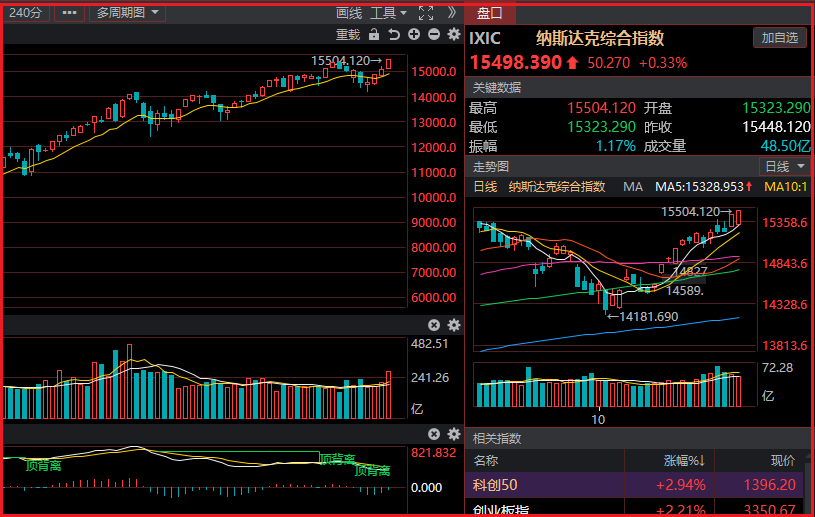Click the 昨收 value 15448.120
This screenshot has height=517, width=815.
coord(777,127)
